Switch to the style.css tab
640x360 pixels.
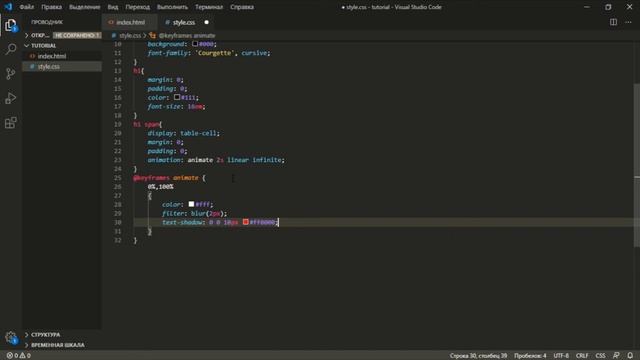184,22
